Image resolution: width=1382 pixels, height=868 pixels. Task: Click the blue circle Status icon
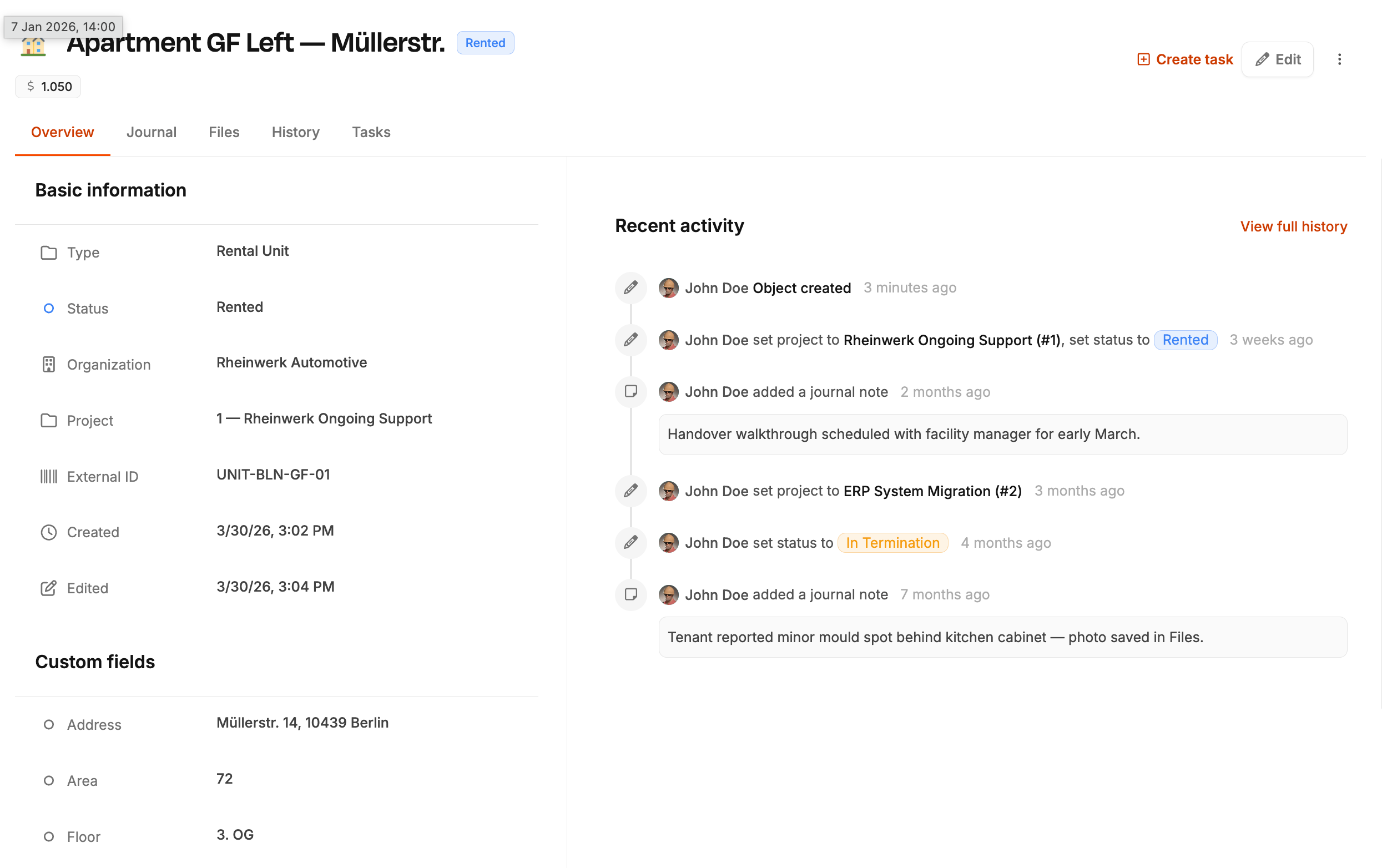point(49,308)
